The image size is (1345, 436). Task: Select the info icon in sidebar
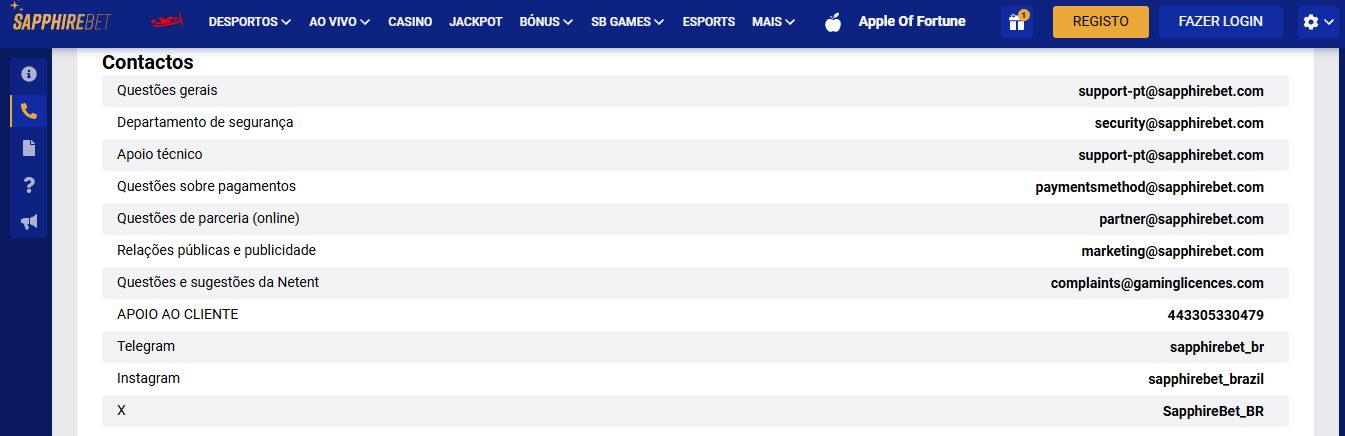pyautogui.click(x=29, y=74)
